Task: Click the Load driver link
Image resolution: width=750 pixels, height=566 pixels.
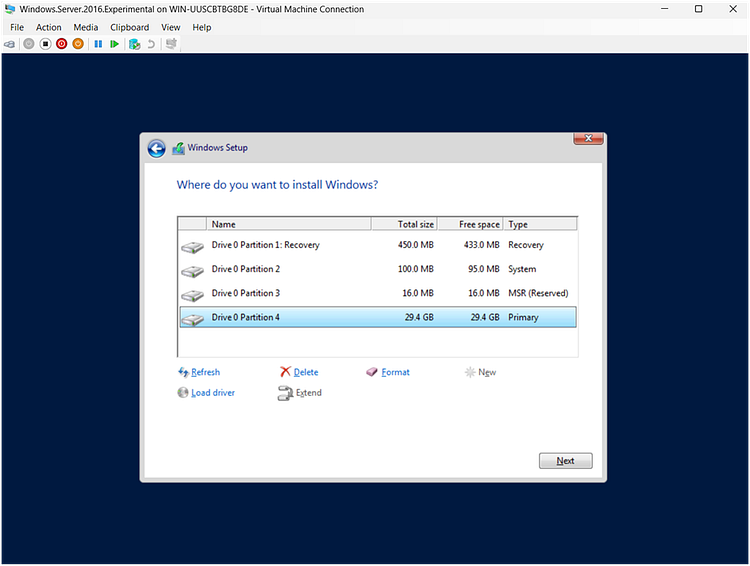Action: pos(213,393)
